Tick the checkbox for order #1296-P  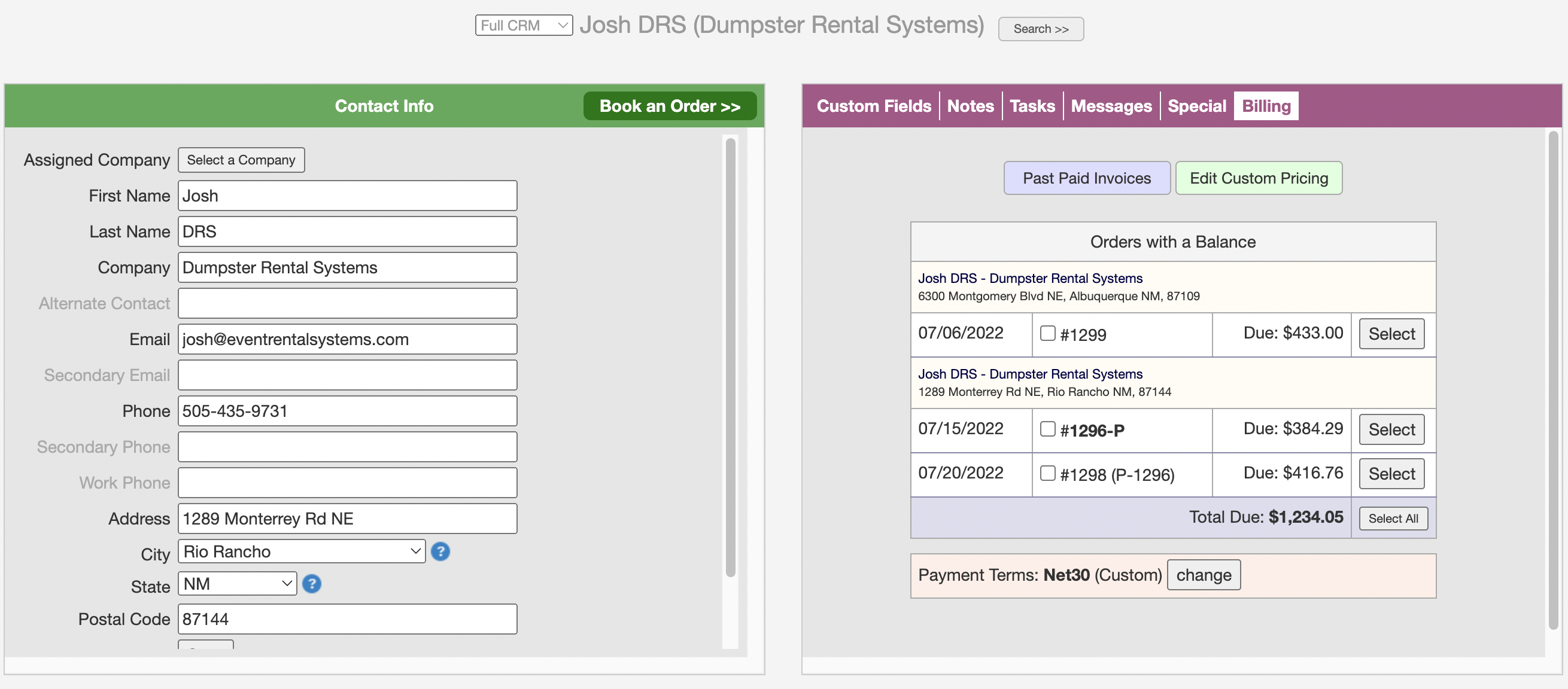[1047, 429]
